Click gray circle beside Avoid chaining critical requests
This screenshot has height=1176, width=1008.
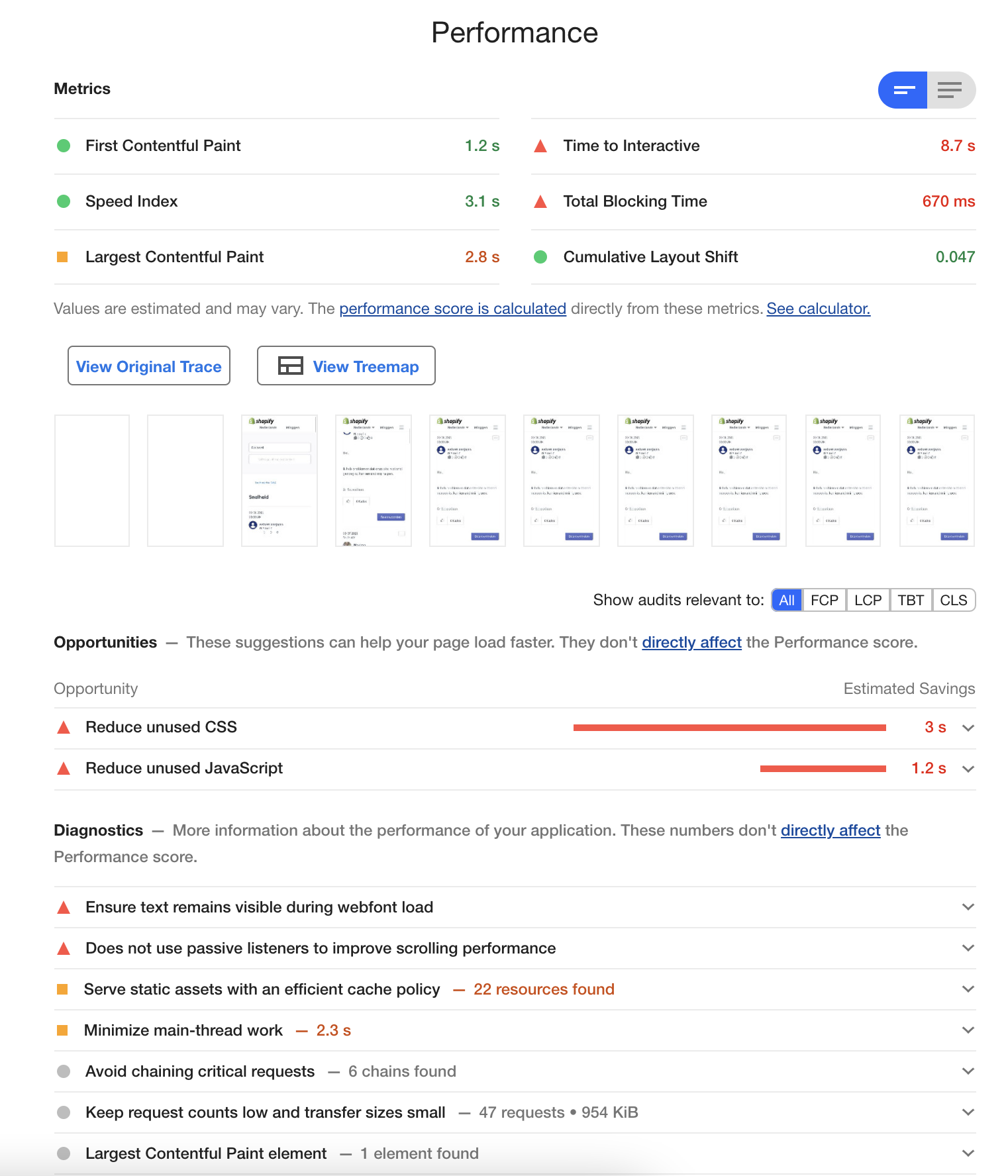click(64, 1071)
